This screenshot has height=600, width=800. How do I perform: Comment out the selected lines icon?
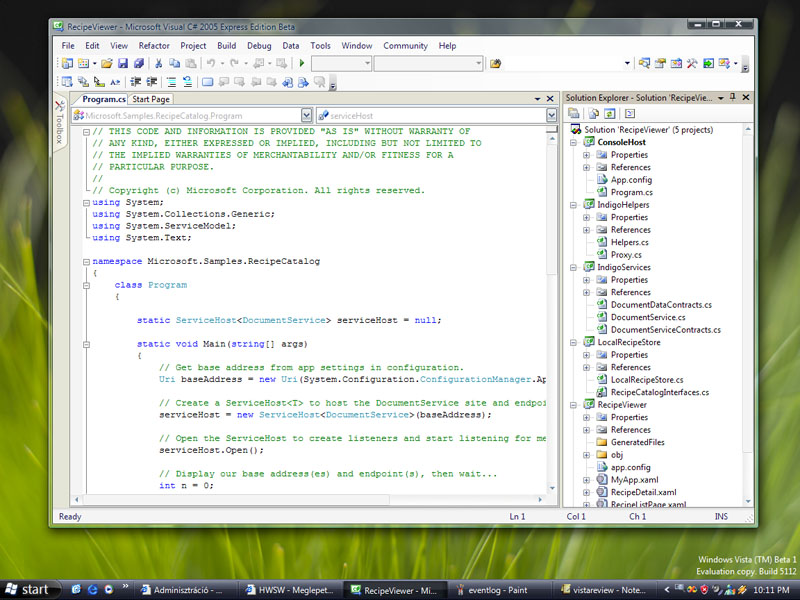point(171,82)
